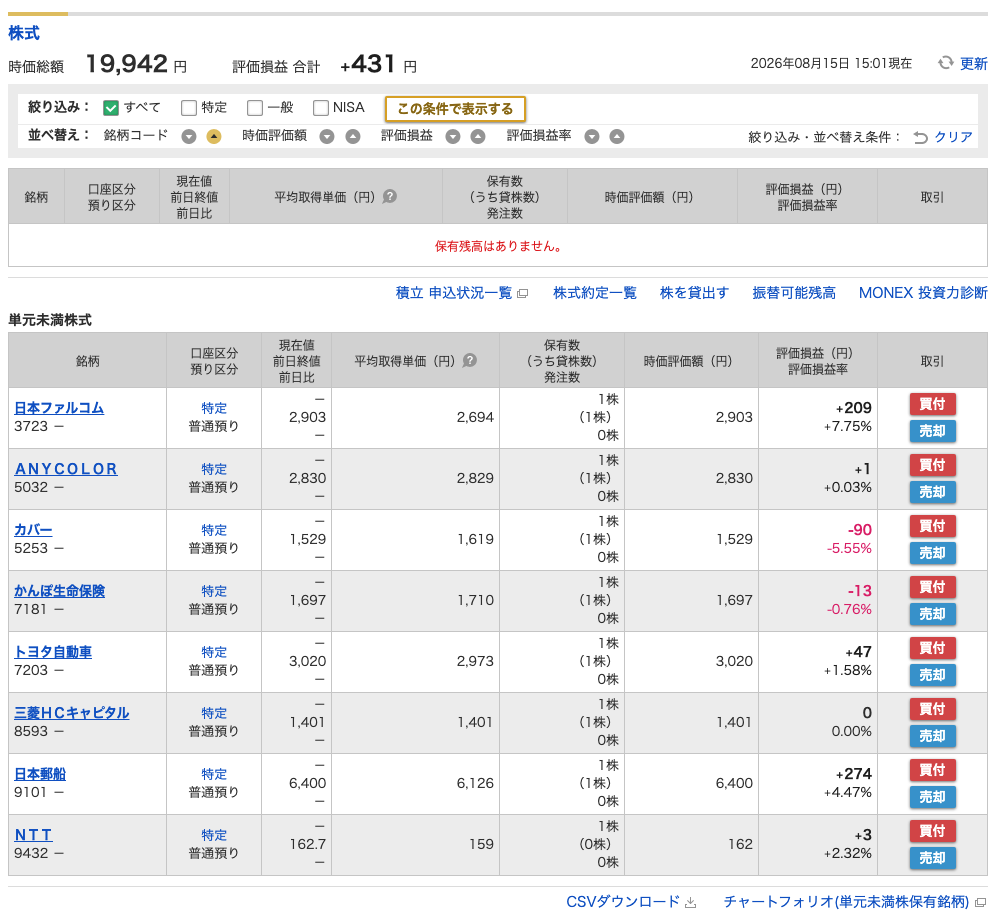Screen dimensions: 1002x916
Task: Click 買付 for 日本ファルコム
Action: tap(932, 404)
